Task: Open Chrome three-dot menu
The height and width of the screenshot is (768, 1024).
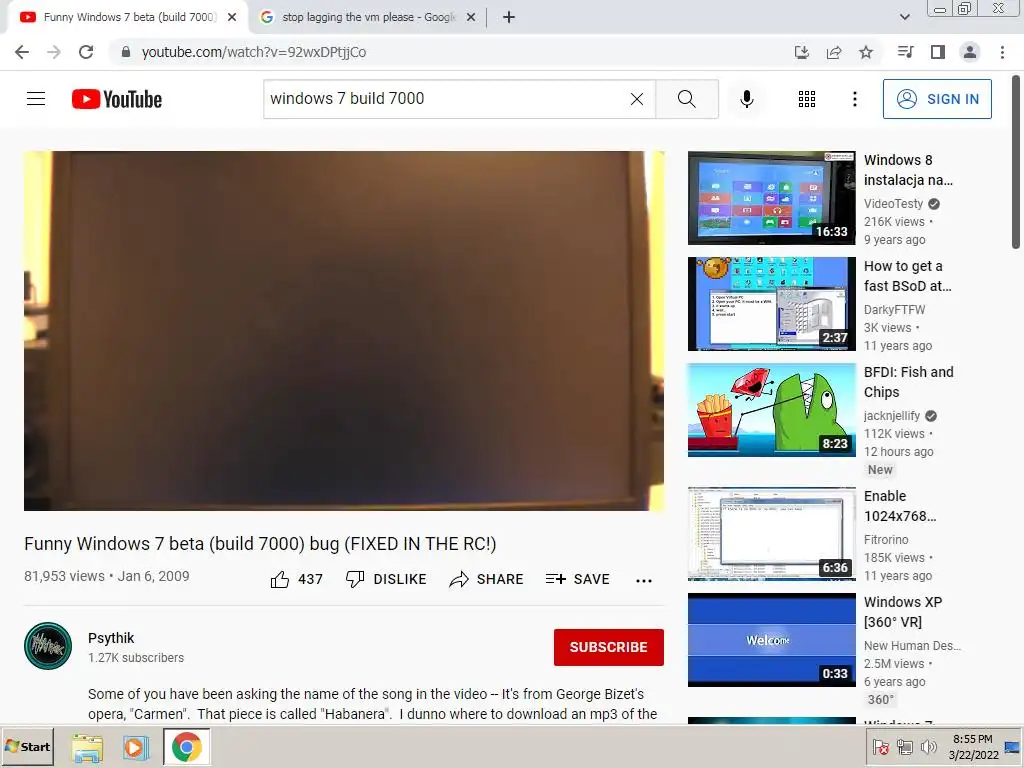Action: [x=1002, y=52]
